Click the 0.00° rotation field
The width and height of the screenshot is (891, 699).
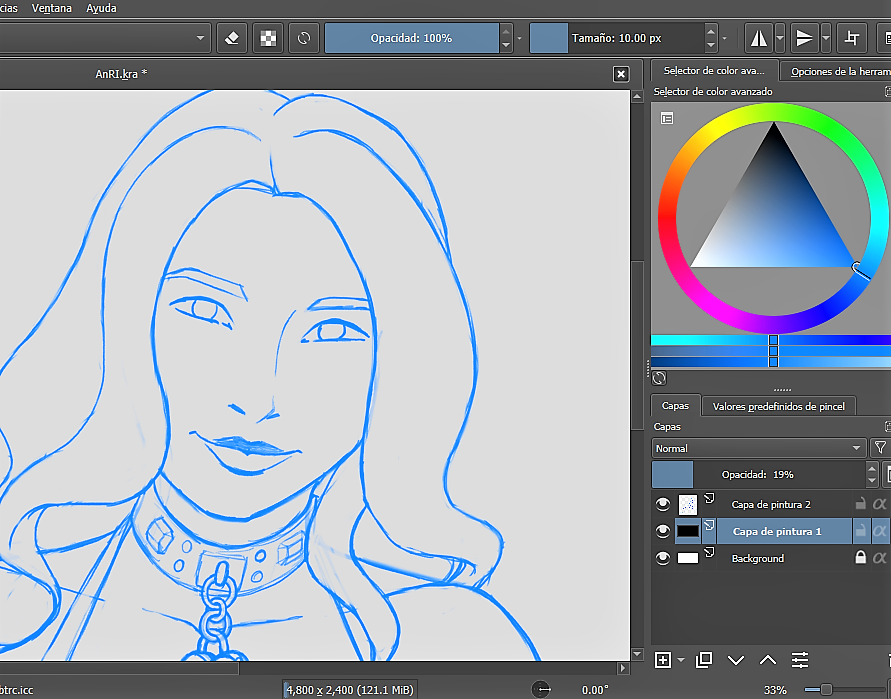(x=594, y=690)
